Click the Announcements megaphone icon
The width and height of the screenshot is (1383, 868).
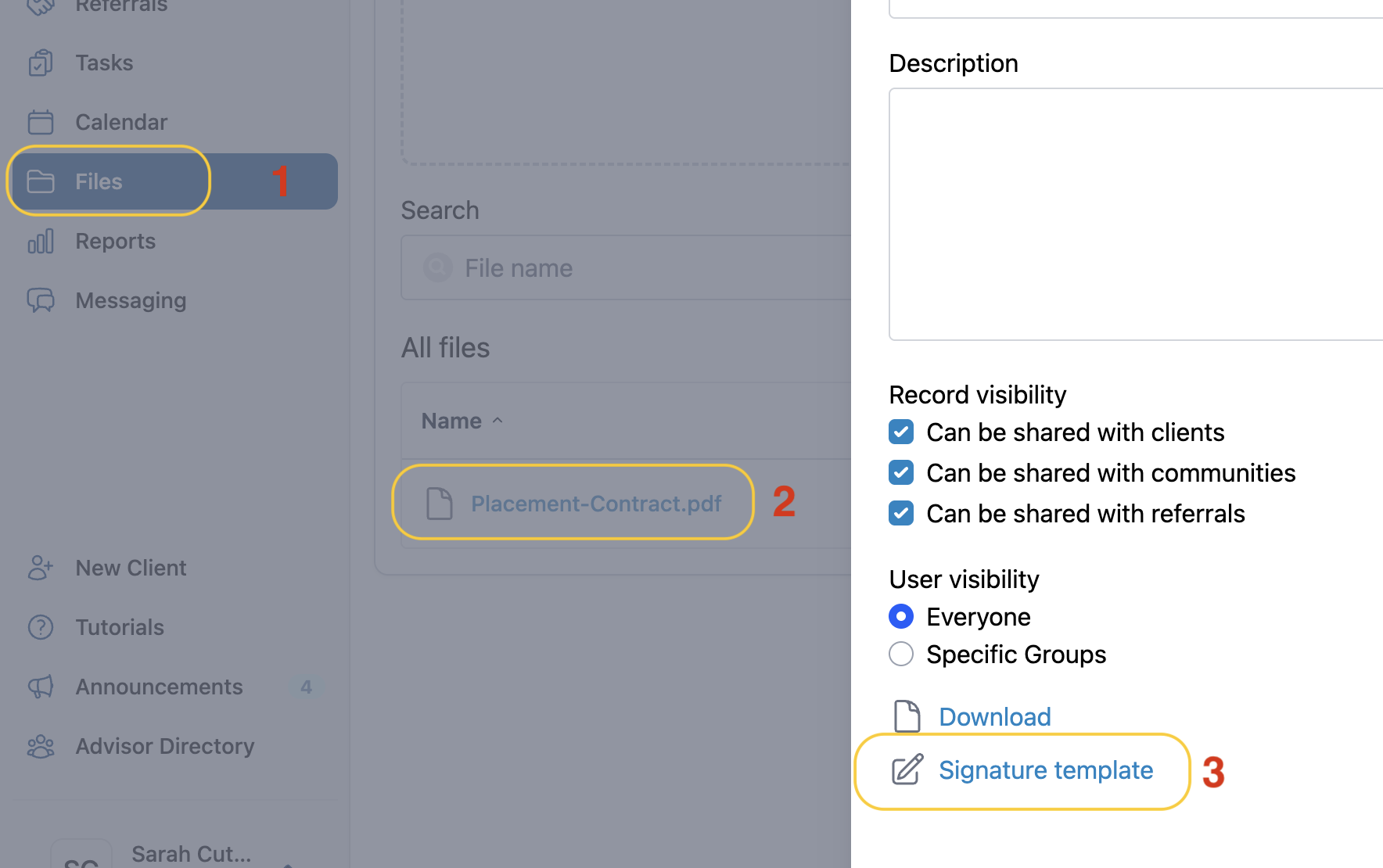(x=41, y=687)
